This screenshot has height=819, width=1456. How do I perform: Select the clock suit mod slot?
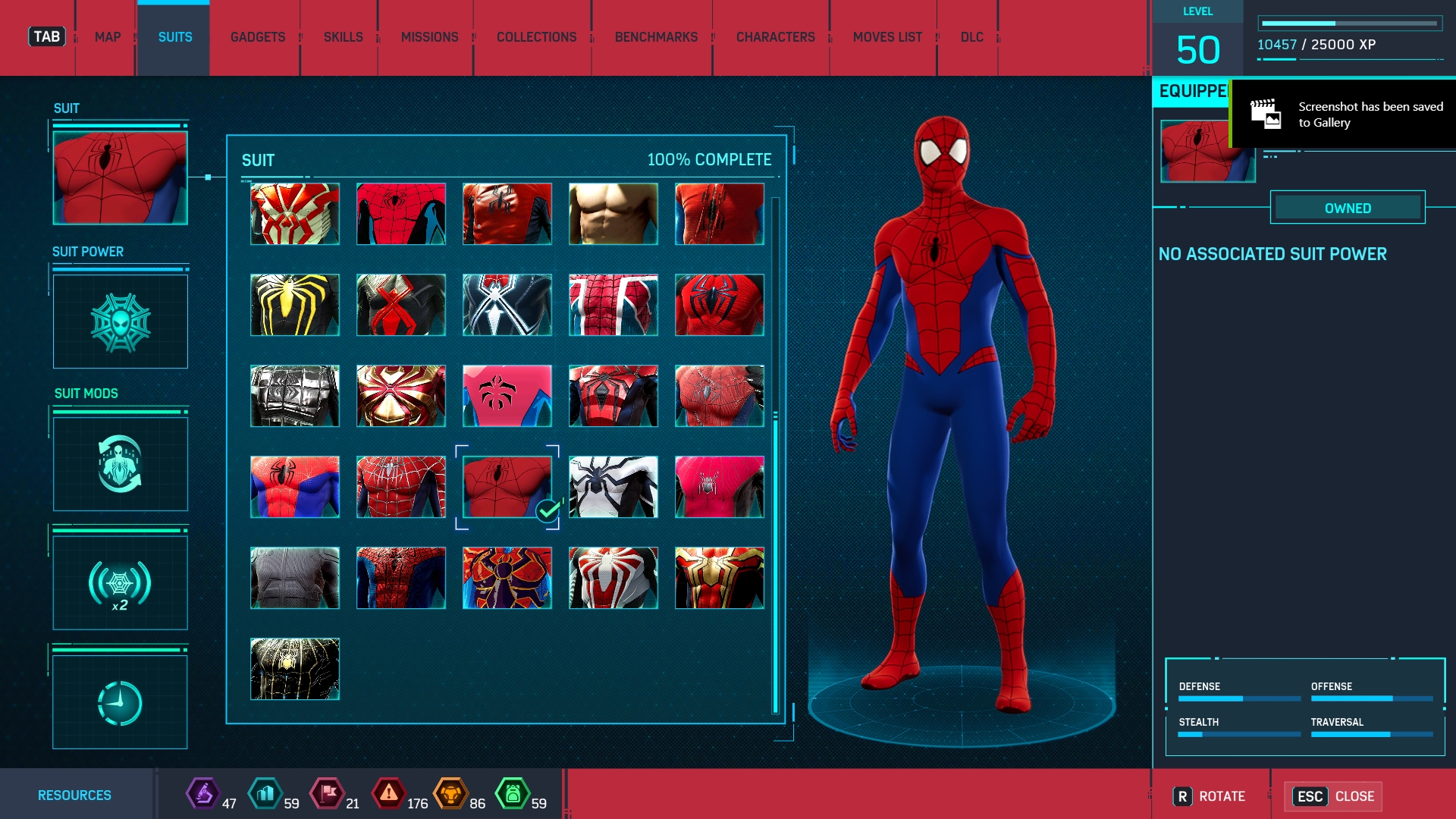click(120, 702)
